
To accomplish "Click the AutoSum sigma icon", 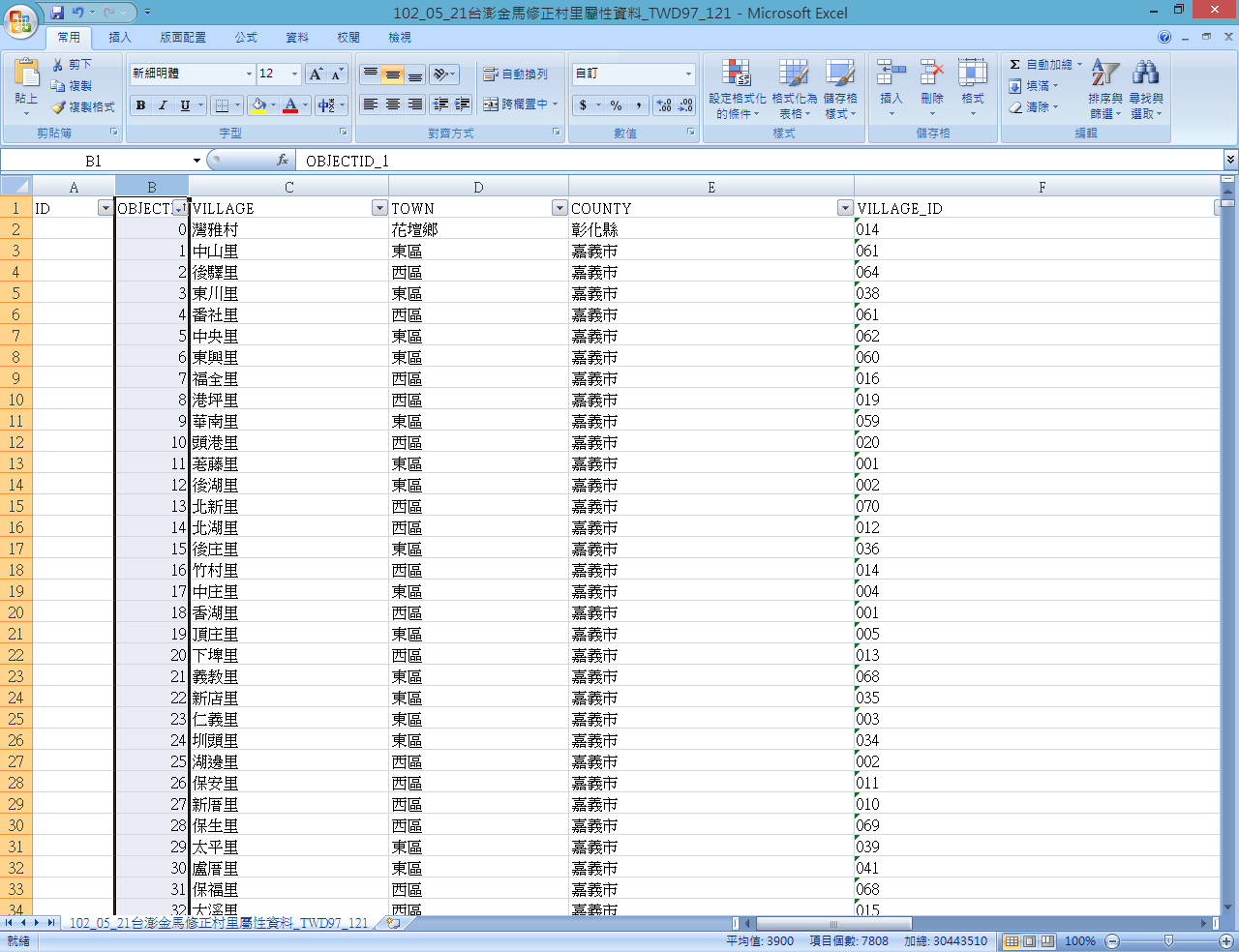I will tap(1014, 65).
